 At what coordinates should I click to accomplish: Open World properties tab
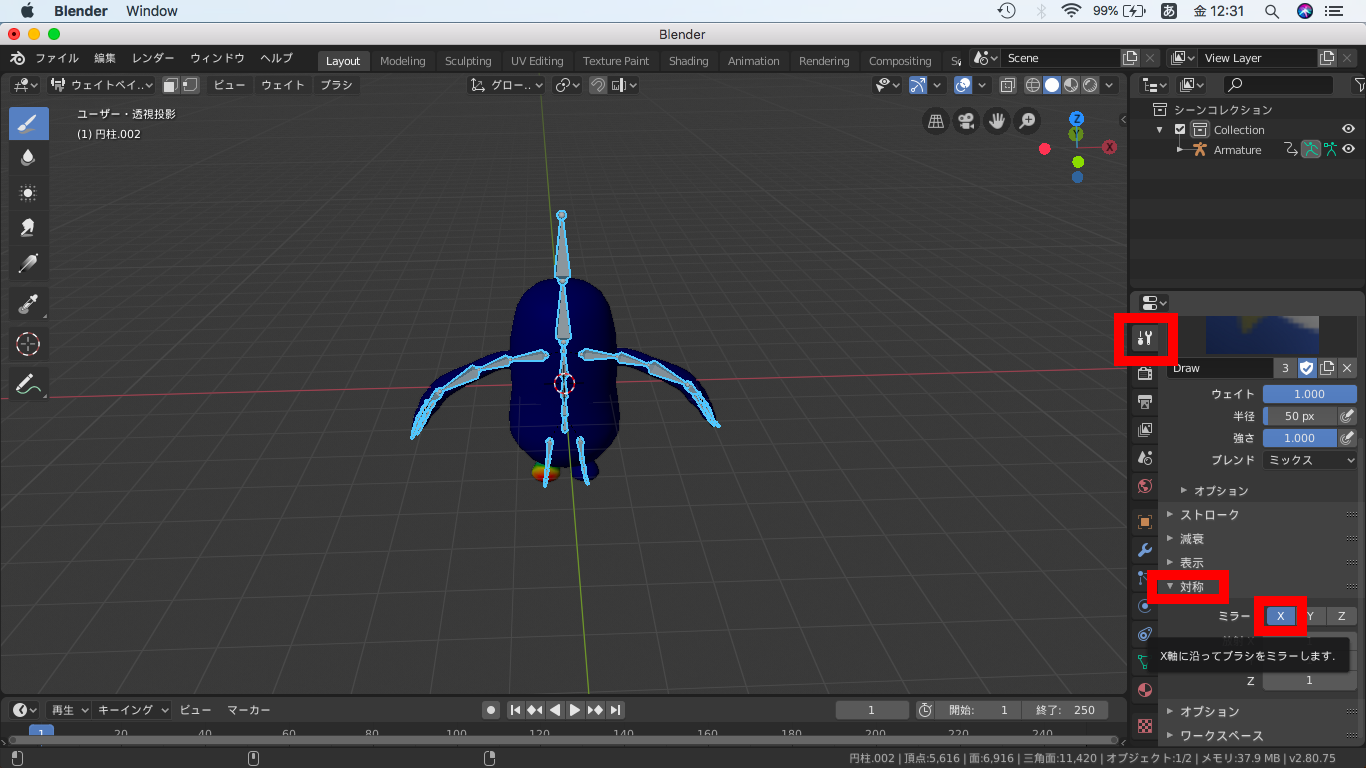coord(1145,486)
